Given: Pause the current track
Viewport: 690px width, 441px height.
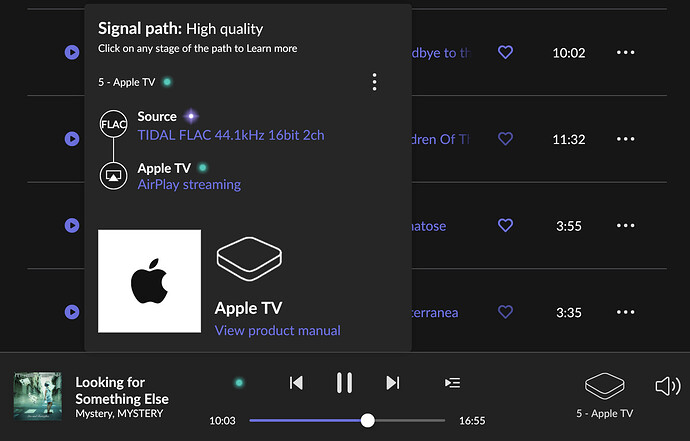Looking at the screenshot, I should coord(344,382).
